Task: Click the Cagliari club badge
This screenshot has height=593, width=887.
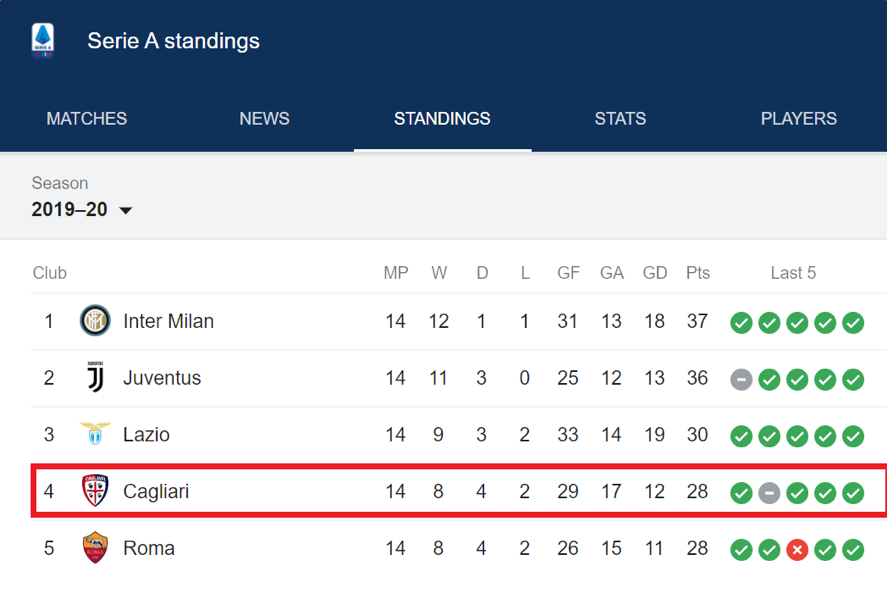Action: click(95, 491)
